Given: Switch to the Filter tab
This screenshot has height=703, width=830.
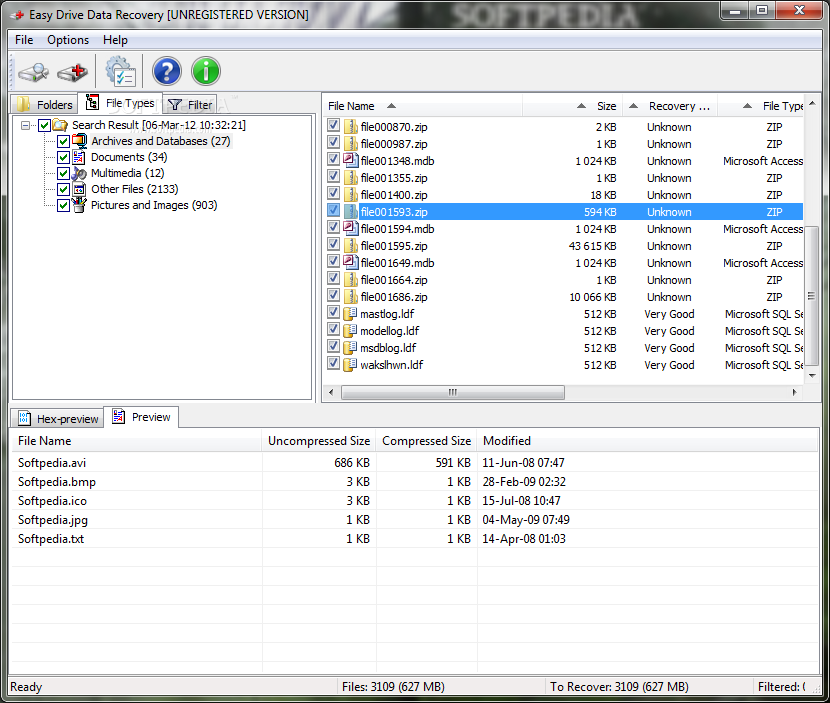Looking at the screenshot, I should (x=190, y=104).
